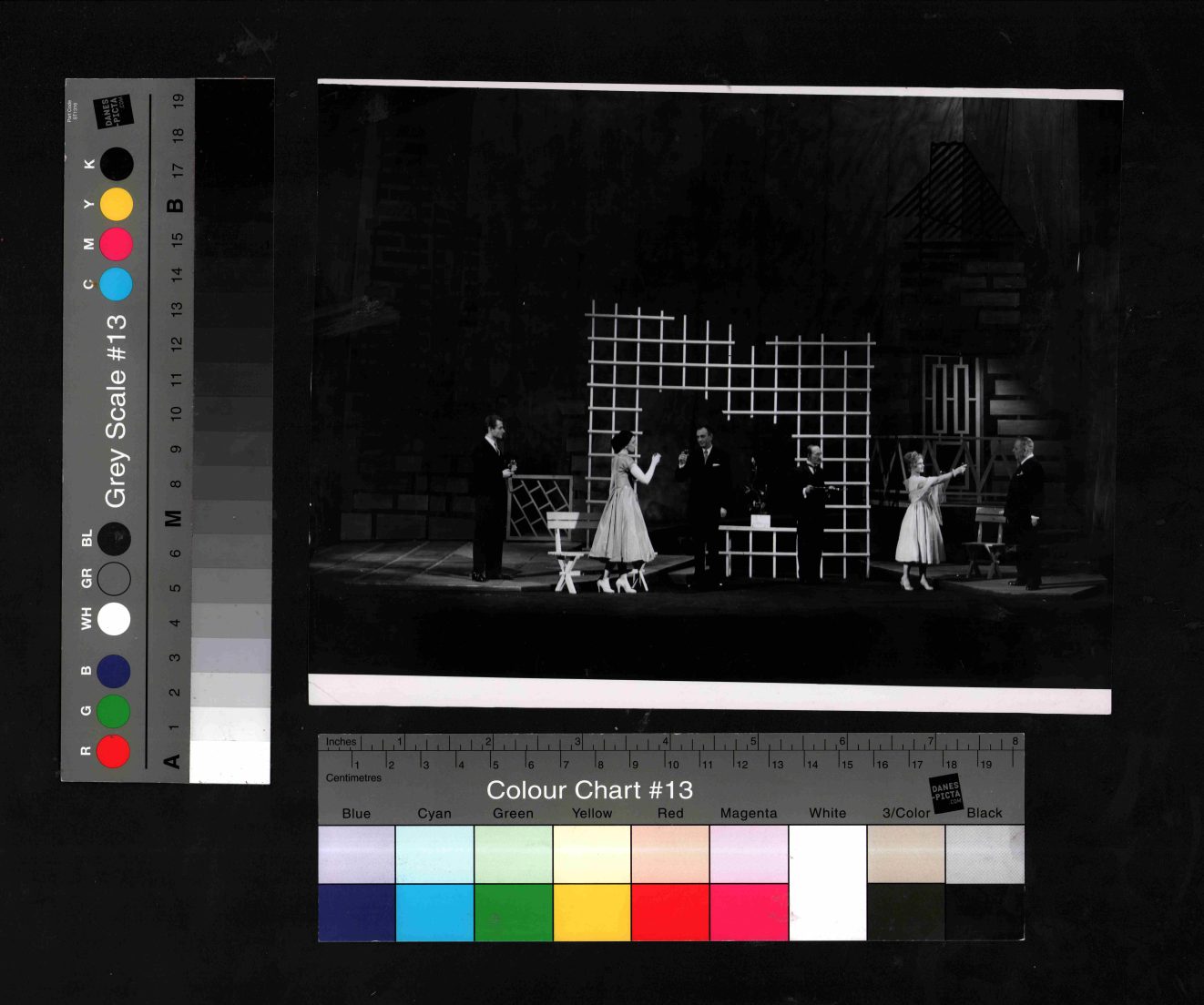Click the solid green swatch under Green
This screenshot has height=1005, width=1204.
[x=514, y=912]
